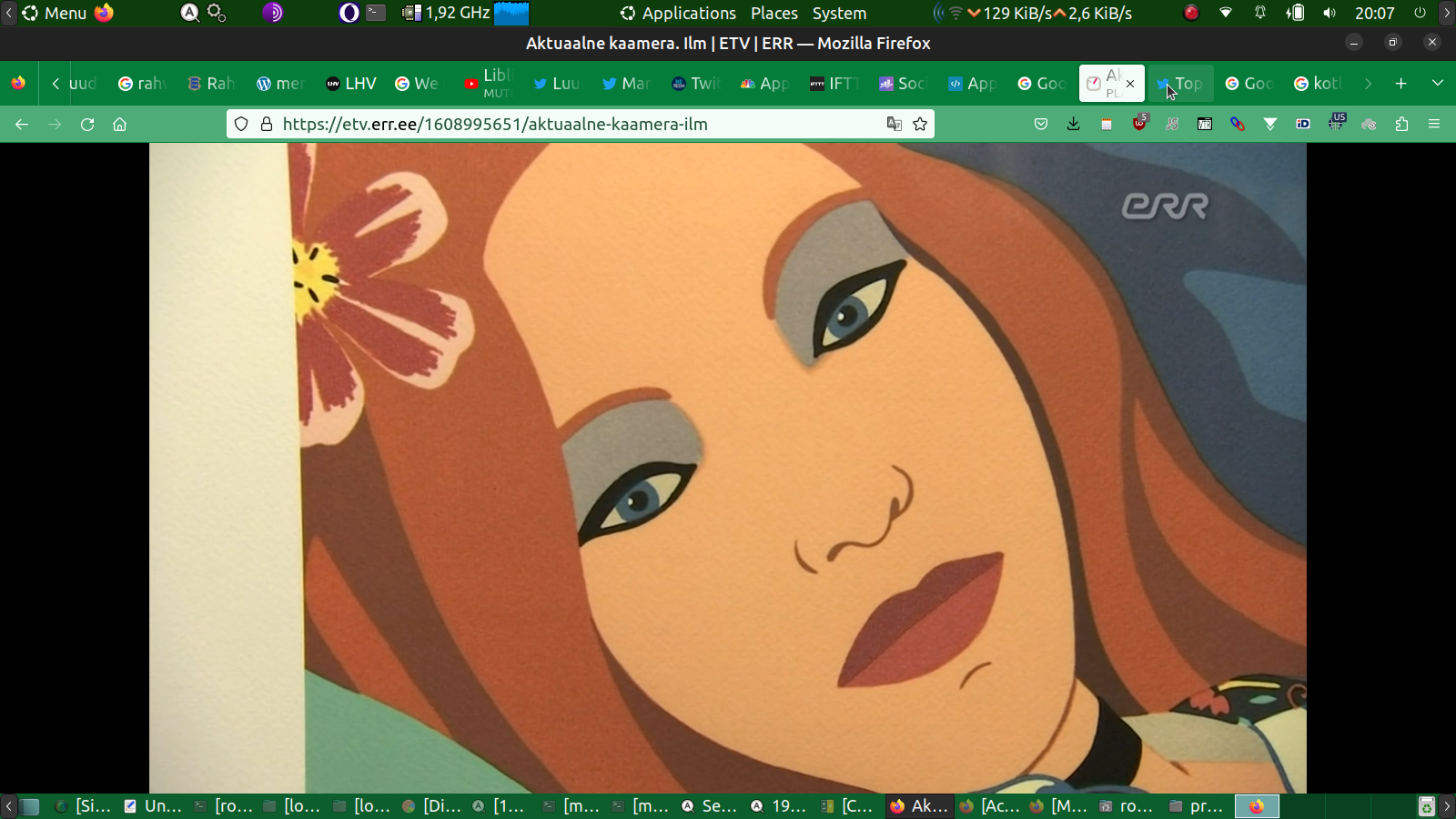Open the VTR extension icon

click(1205, 125)
